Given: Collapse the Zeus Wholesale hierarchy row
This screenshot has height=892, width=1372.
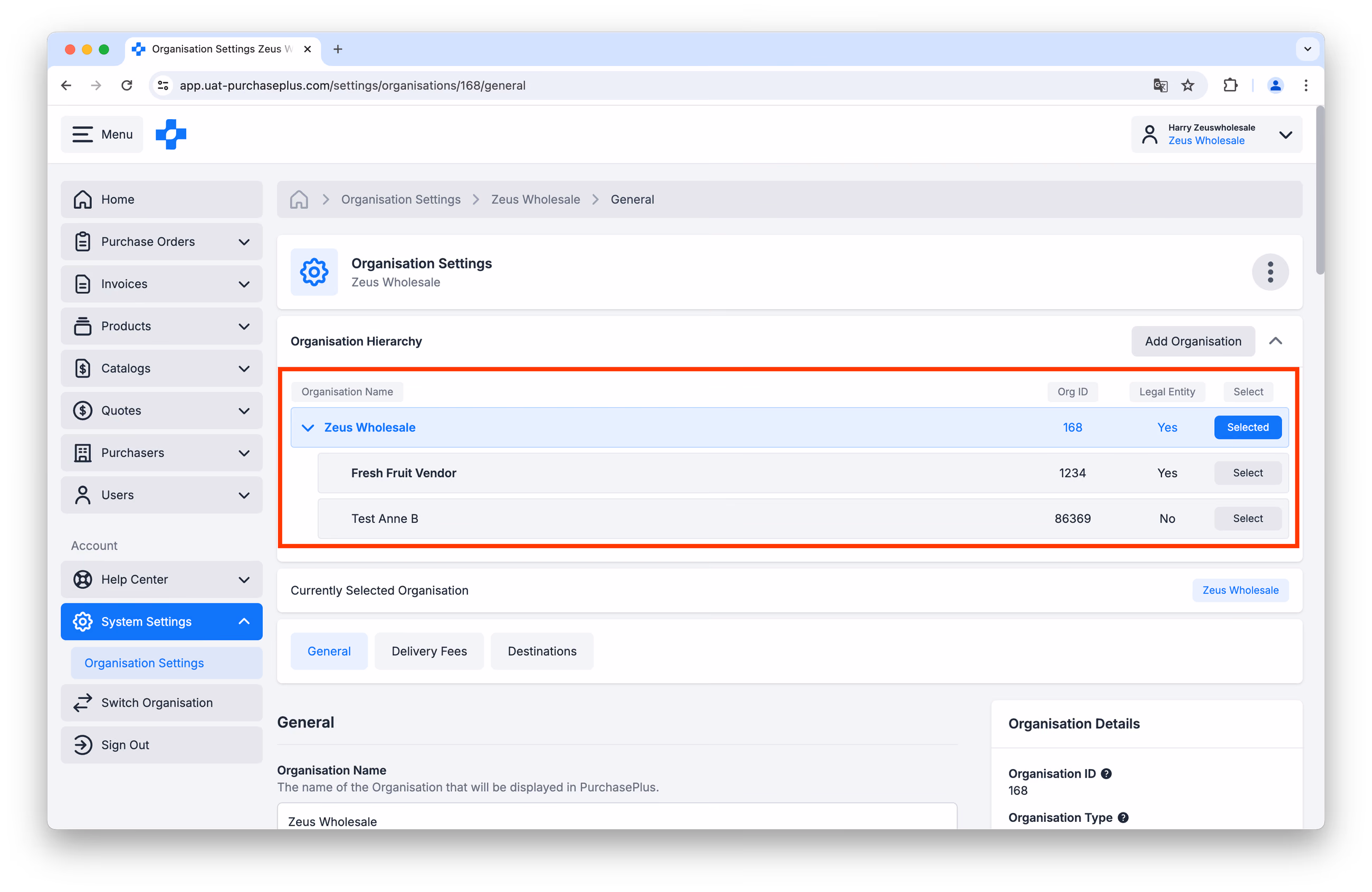Looking at the screenshot, I should [x=308, y=428].
